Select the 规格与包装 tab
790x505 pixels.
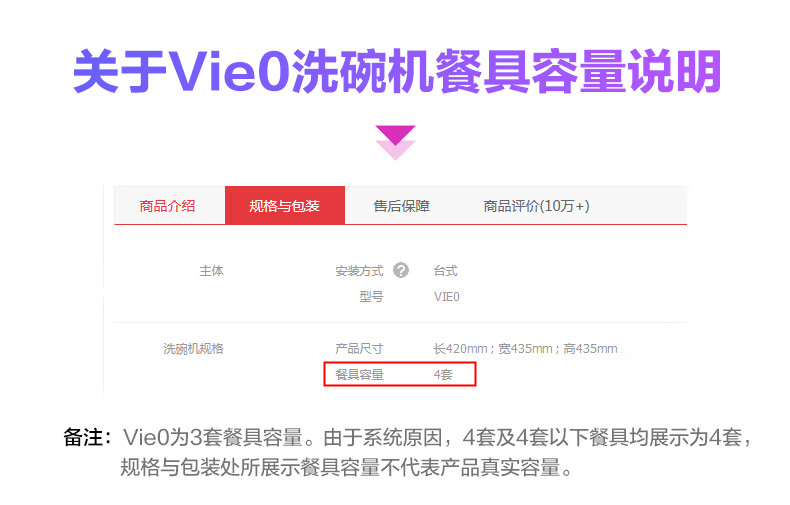pos(285,206)
